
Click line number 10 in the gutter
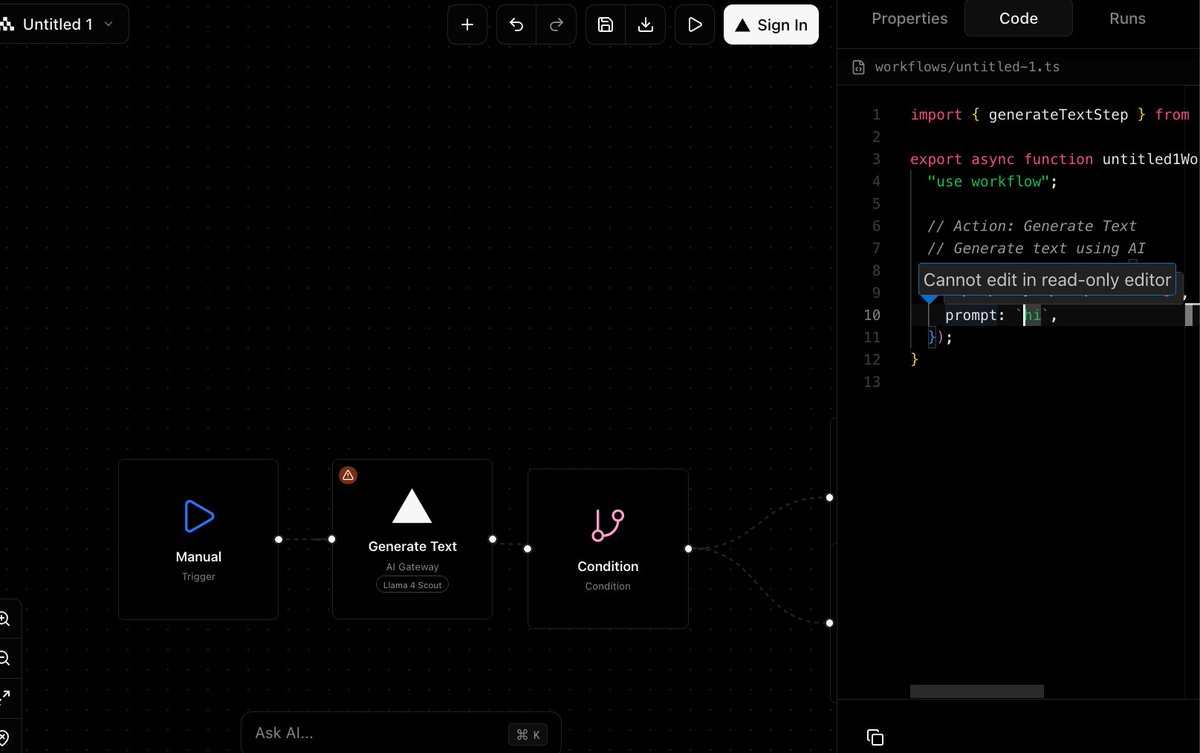pos(872,315)
